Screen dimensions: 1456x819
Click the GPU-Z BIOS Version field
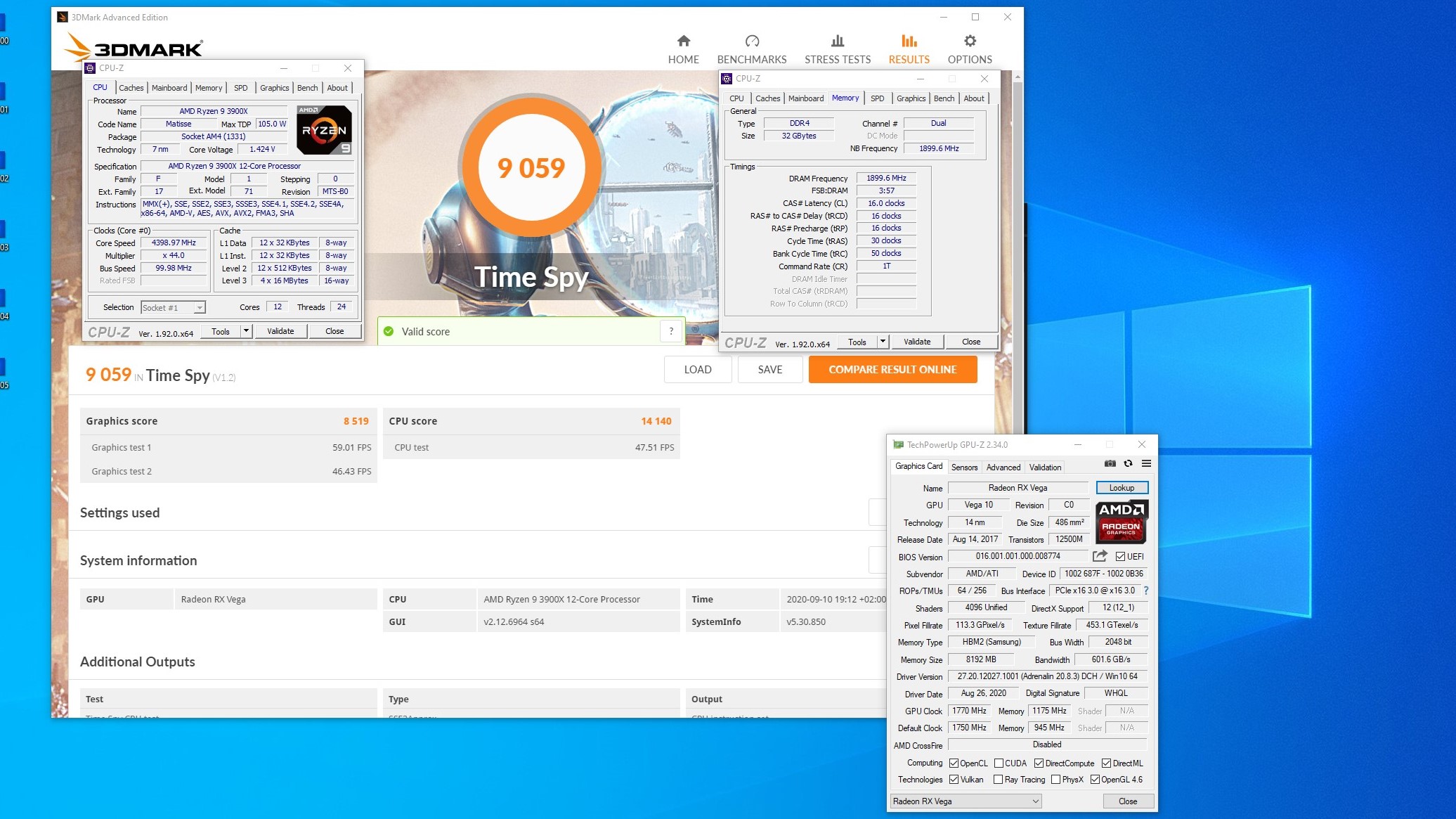point(1018,556)
